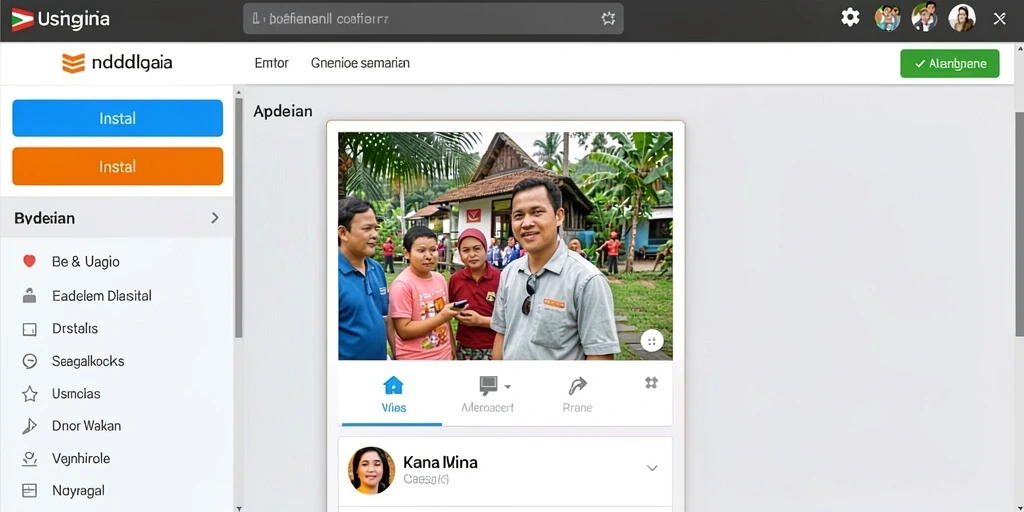The width and height of the screenshot is (1024, 512).
Task: Click the blue Instal button
Action: pos(118,118)
